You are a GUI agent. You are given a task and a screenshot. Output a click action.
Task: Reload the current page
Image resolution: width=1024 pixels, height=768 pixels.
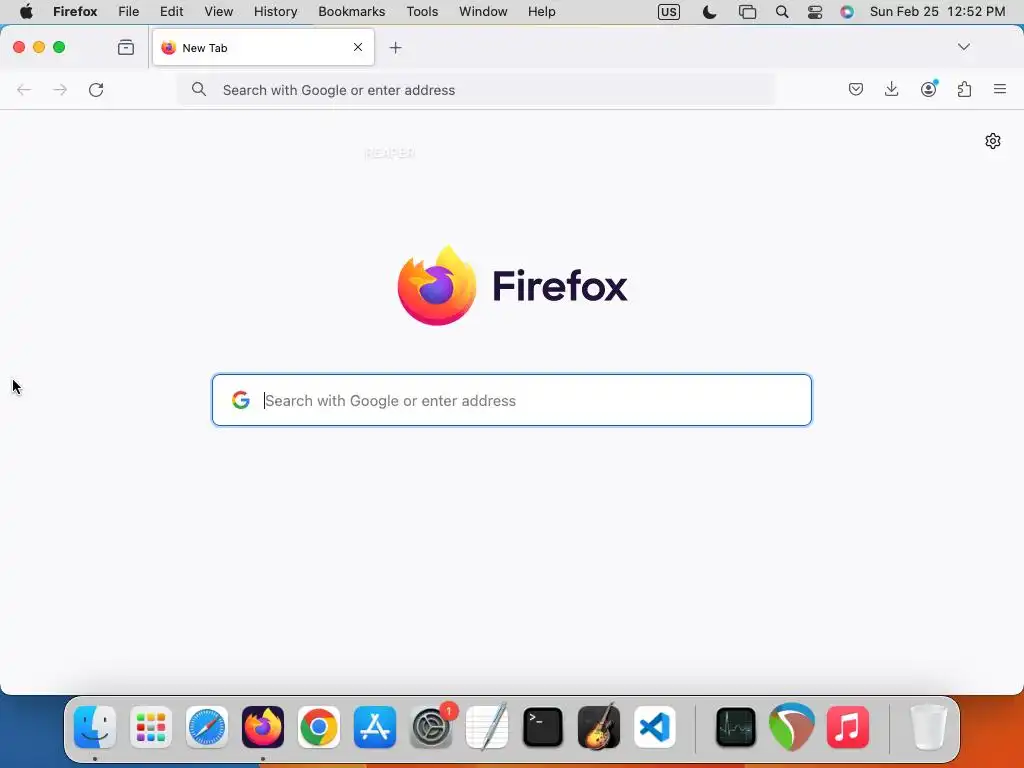coord(96,89)
